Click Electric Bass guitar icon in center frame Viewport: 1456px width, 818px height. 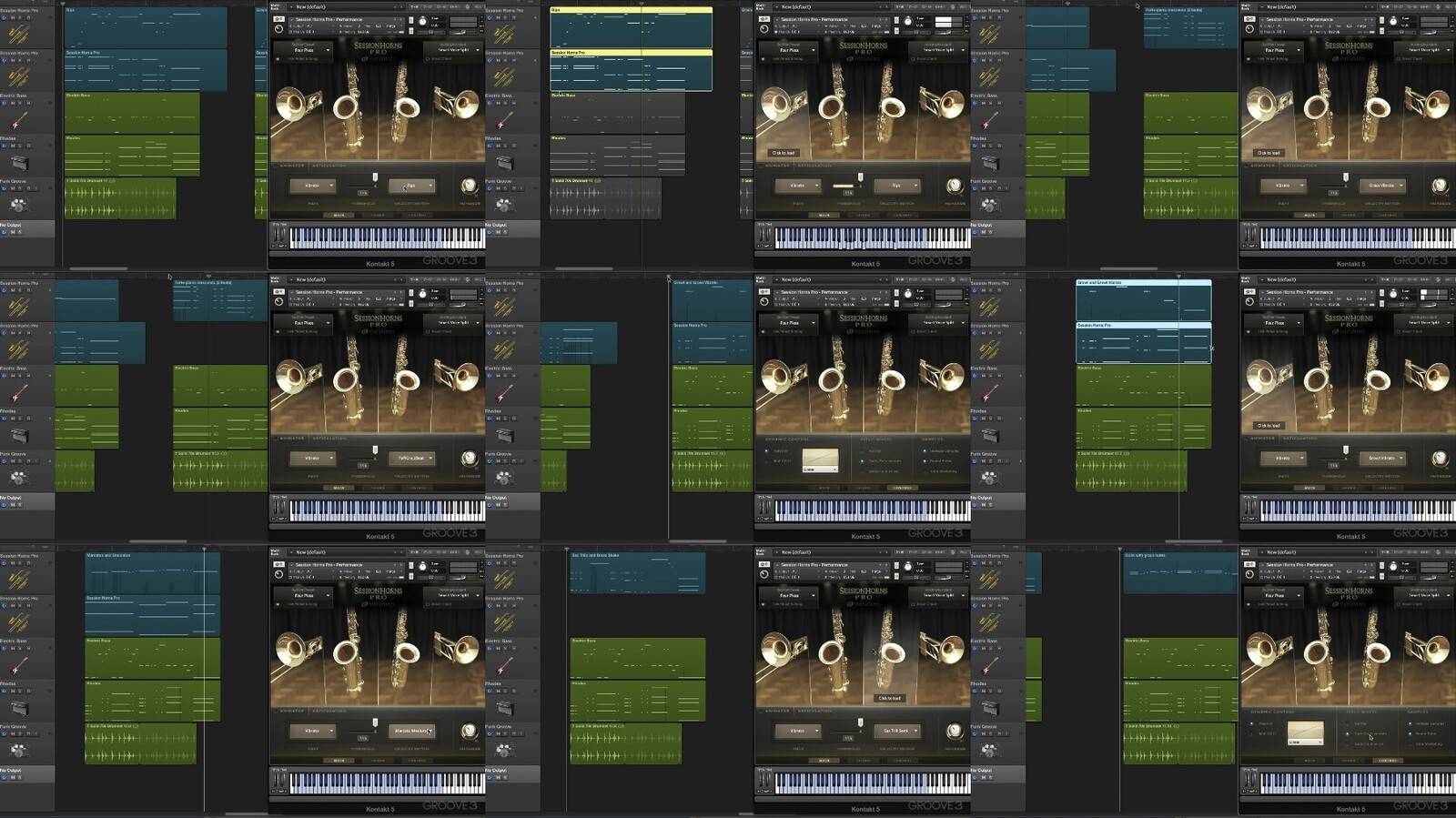pos(503,393)
